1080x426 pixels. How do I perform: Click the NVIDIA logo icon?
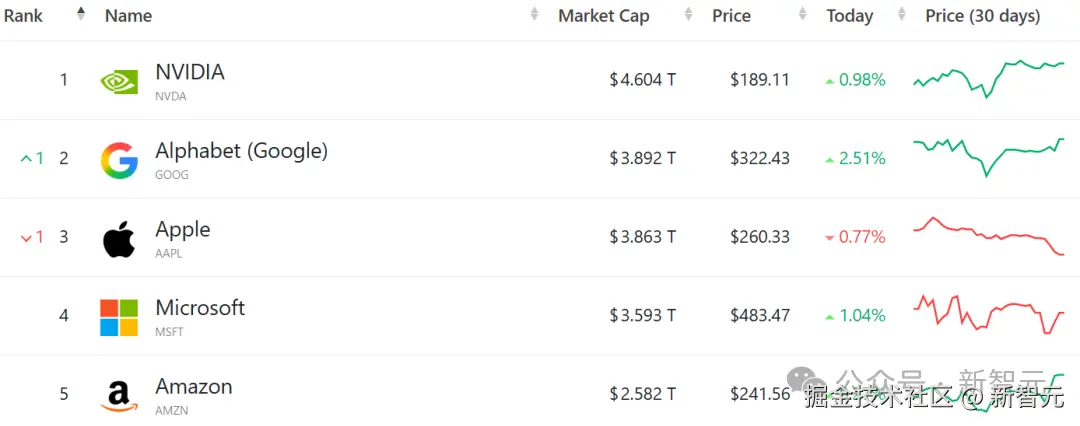point(119,82)
